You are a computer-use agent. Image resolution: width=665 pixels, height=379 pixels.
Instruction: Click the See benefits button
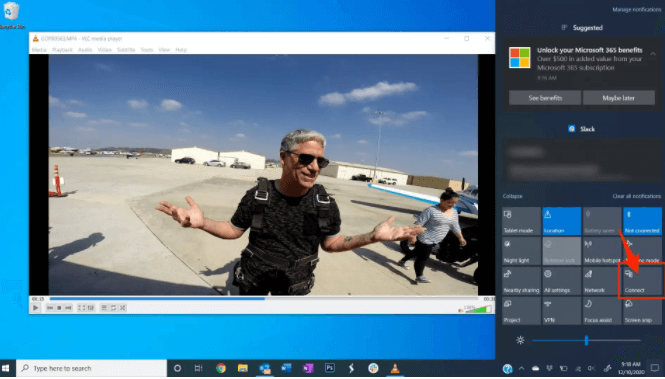[545, 98]
